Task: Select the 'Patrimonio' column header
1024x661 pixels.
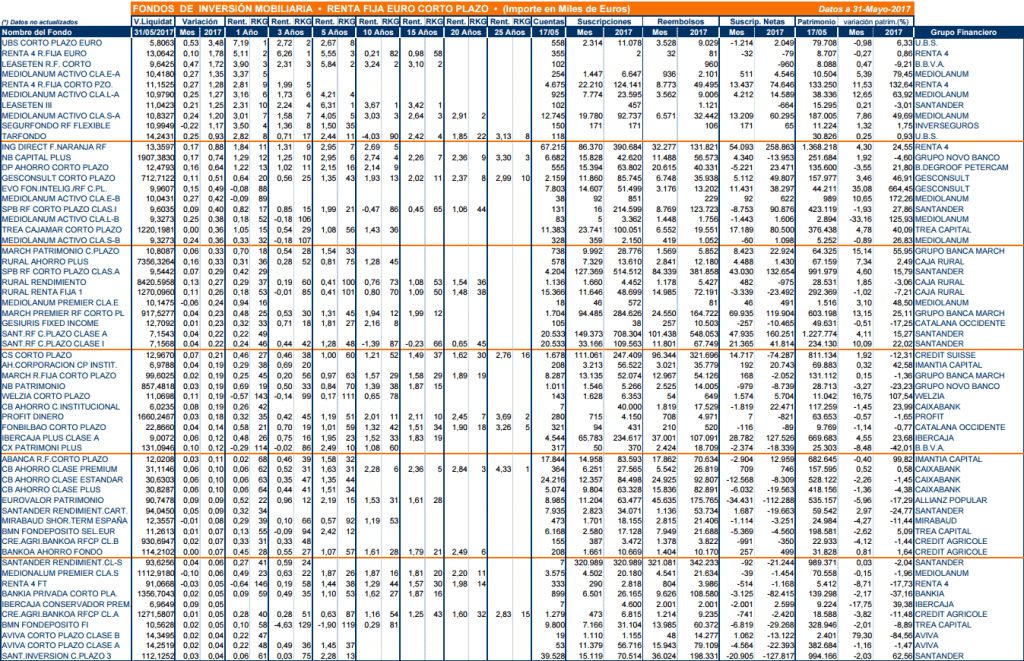Action: coord(816,22)
